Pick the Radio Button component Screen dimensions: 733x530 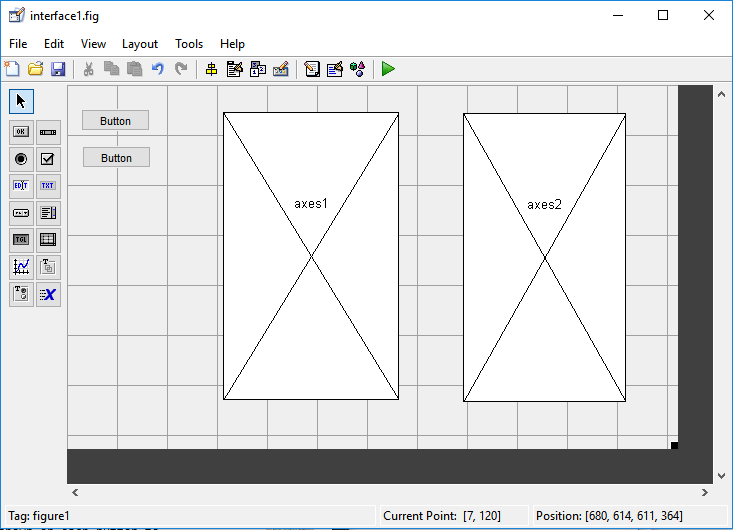(21, 159)
